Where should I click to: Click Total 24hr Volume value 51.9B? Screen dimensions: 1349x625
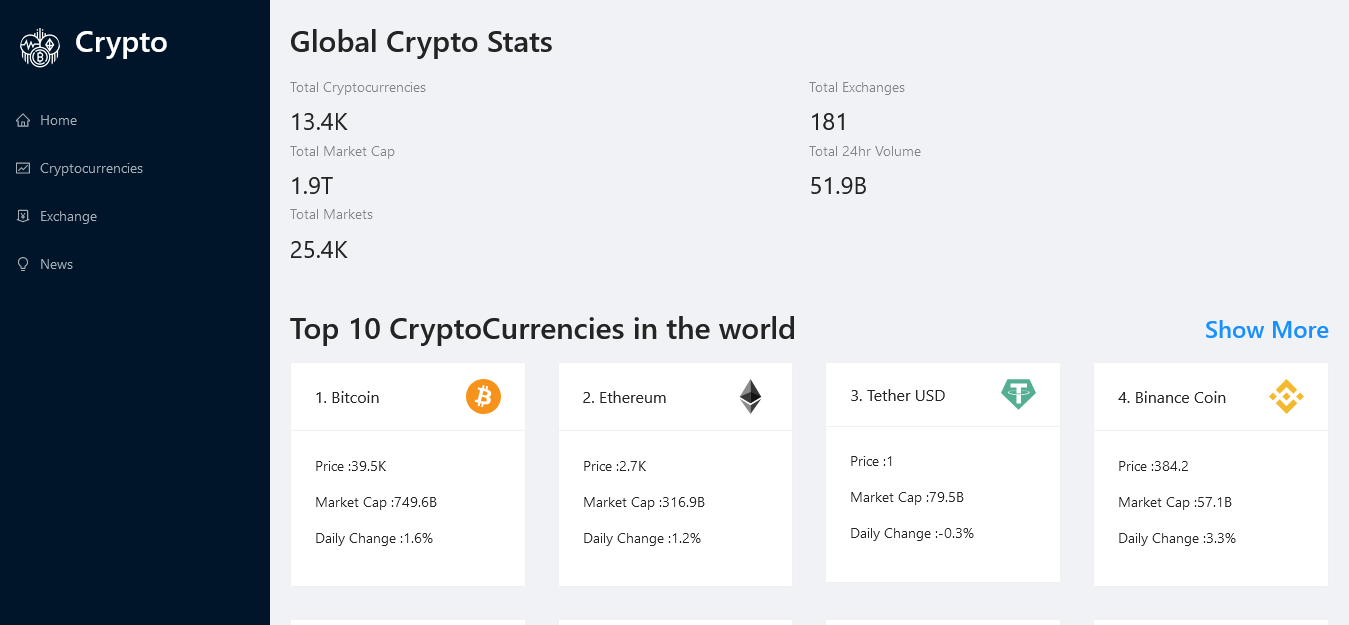[x=838, y=186]
